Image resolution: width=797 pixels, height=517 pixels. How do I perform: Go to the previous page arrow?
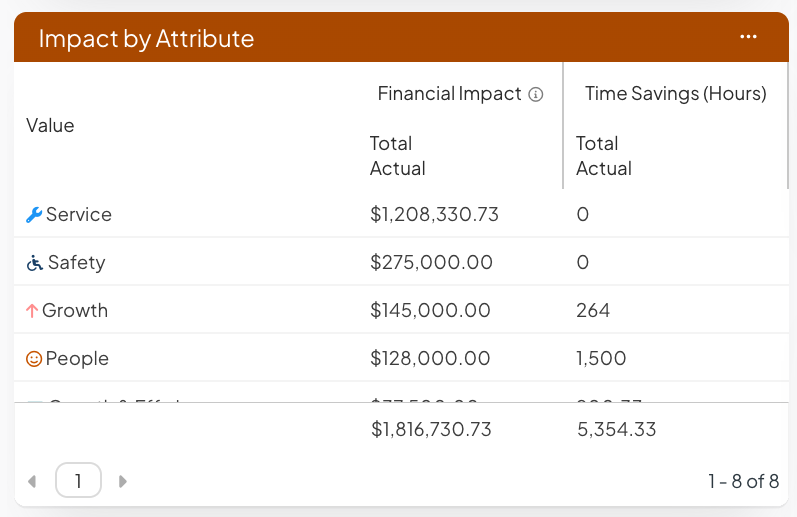33,482
